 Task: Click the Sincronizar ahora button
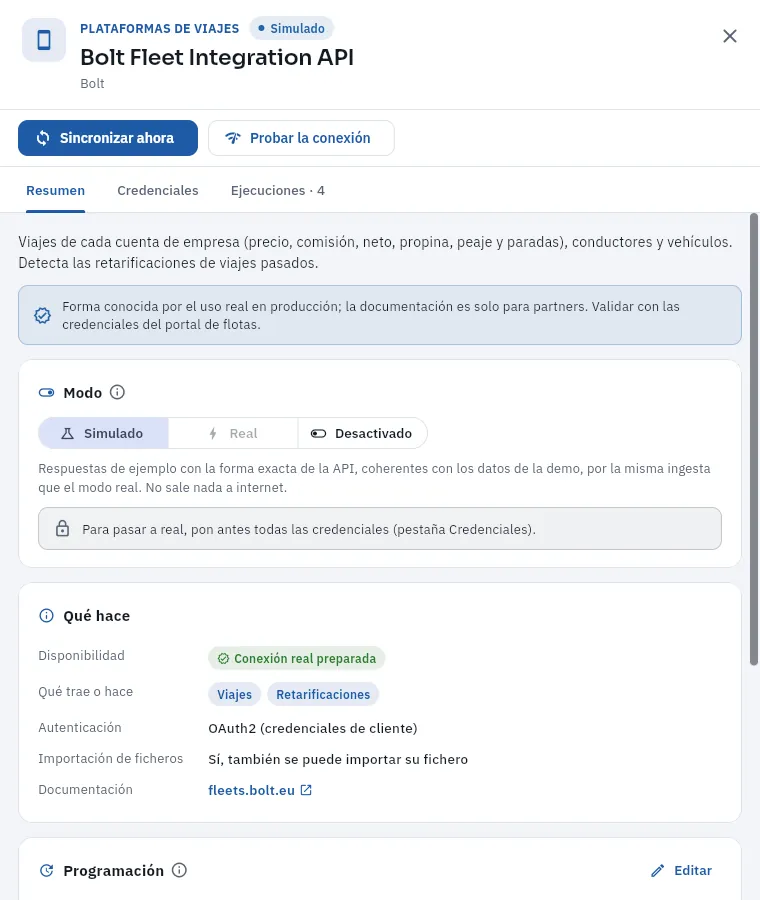108,138
